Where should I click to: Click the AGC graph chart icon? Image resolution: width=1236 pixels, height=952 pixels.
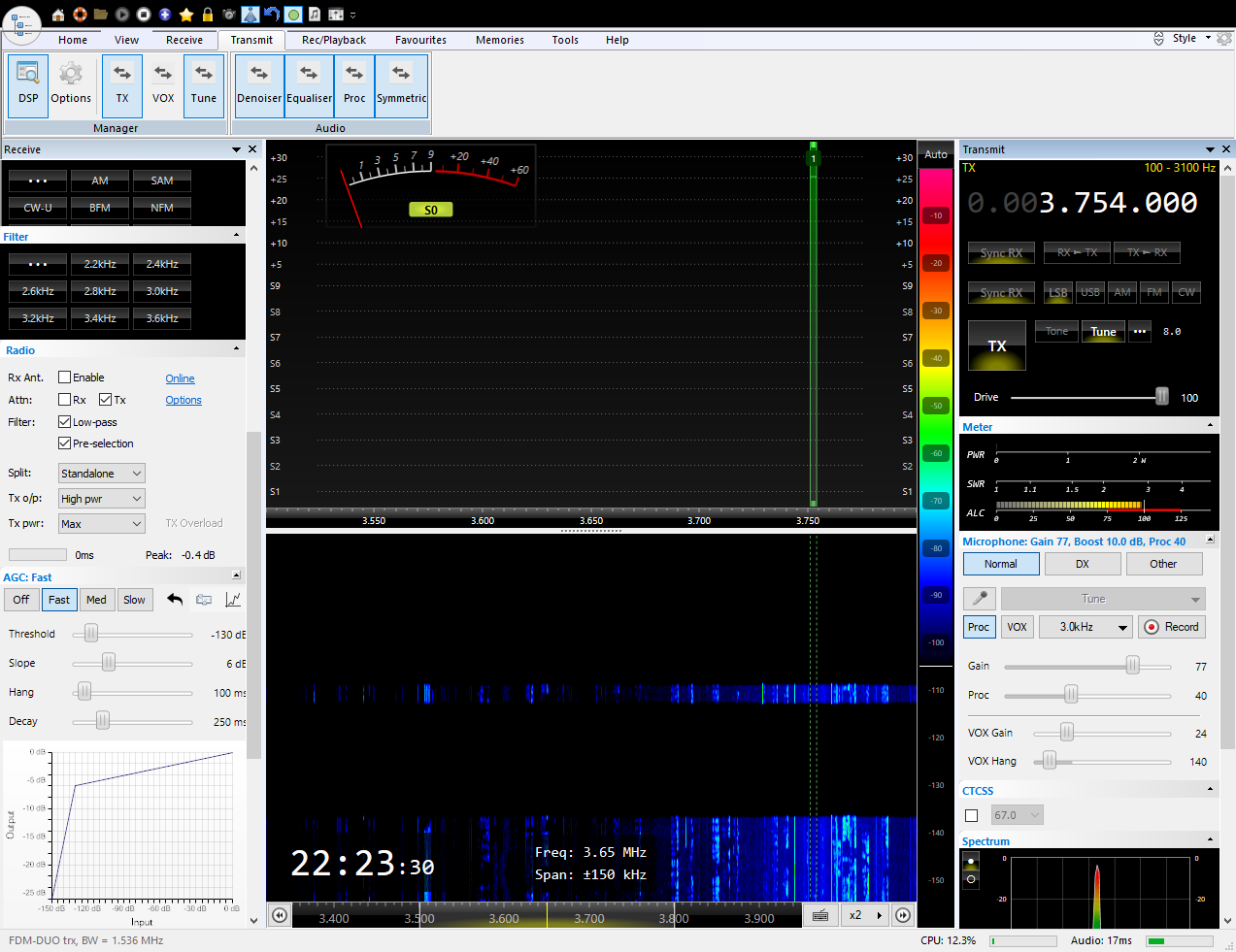tap(233, 600)
